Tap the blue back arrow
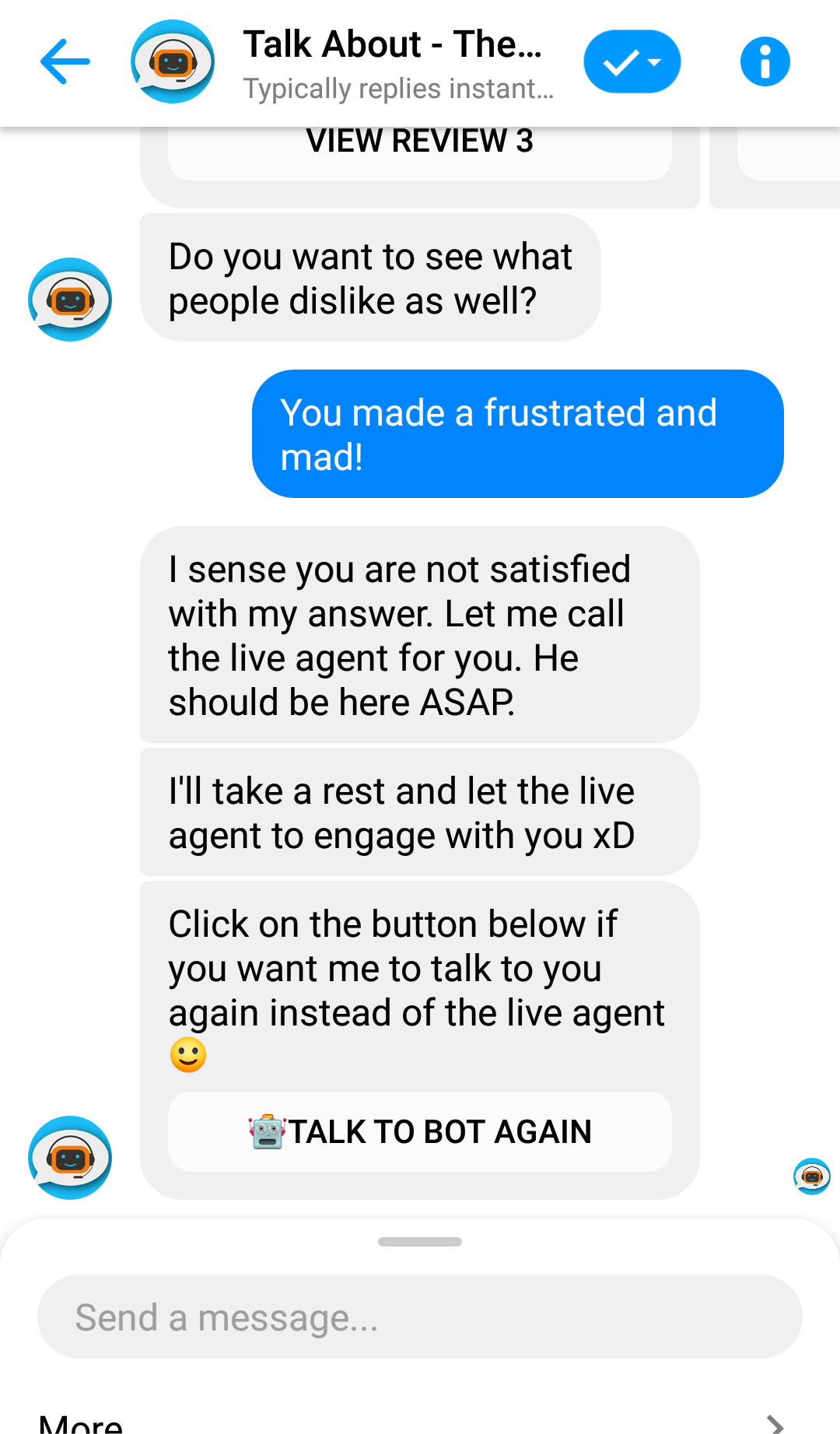Screen dimensions: 840x1434 65,61
